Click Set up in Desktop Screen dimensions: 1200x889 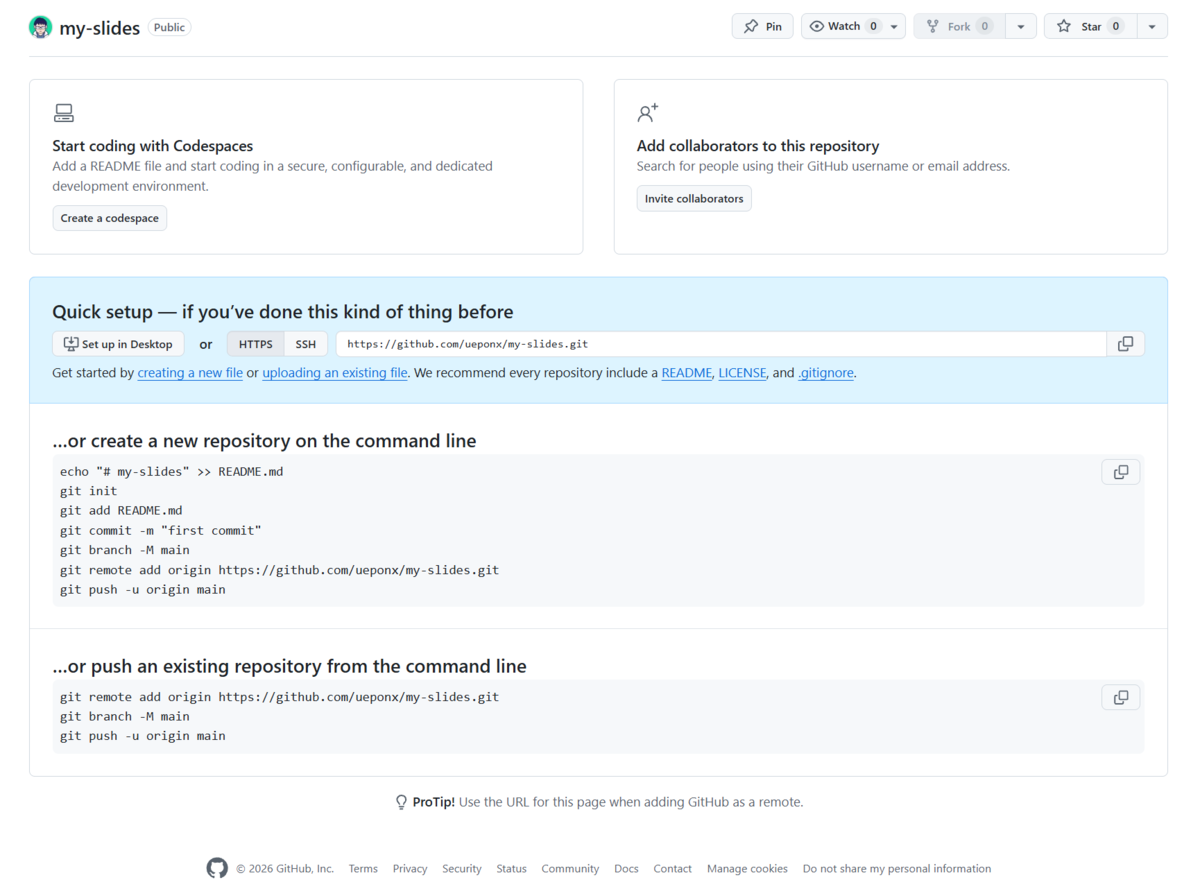118,344
